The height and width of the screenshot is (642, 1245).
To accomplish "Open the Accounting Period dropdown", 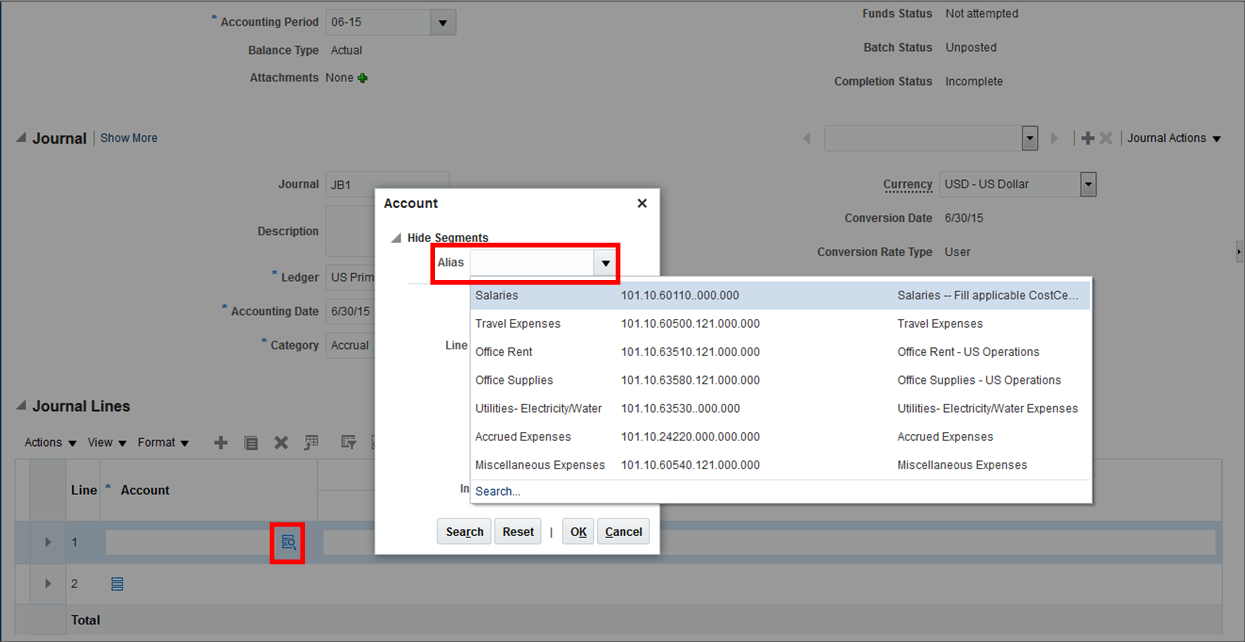I will [442, 22].
